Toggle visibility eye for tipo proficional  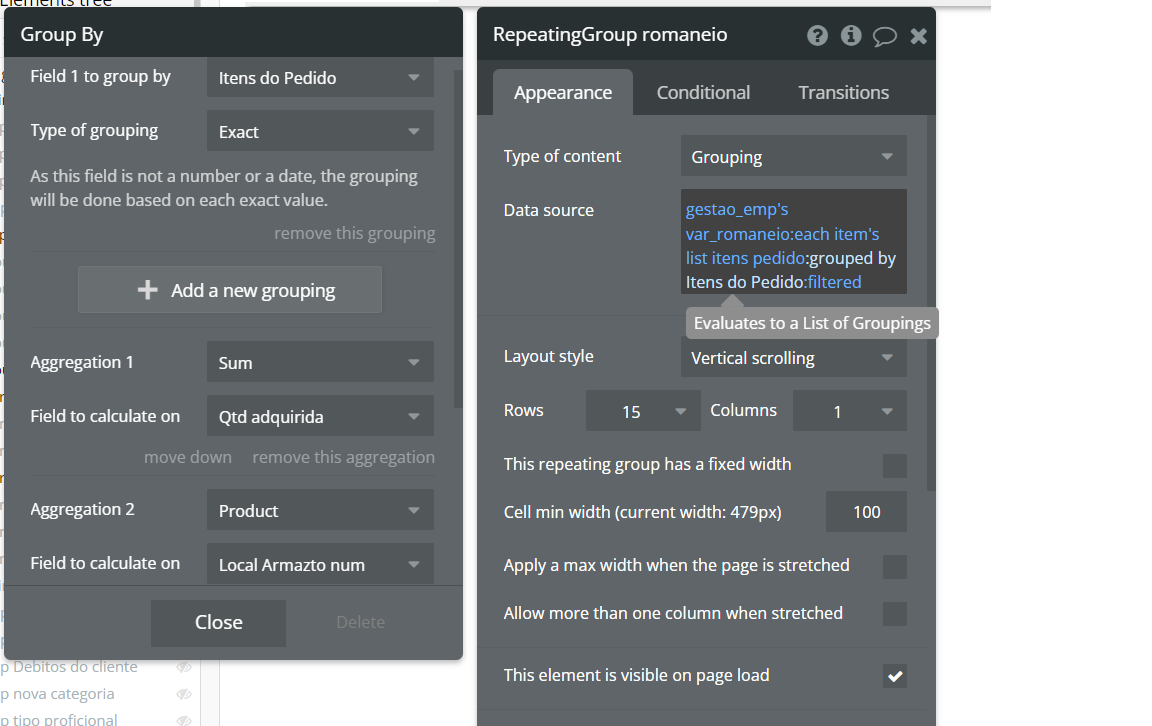point(184,720)
